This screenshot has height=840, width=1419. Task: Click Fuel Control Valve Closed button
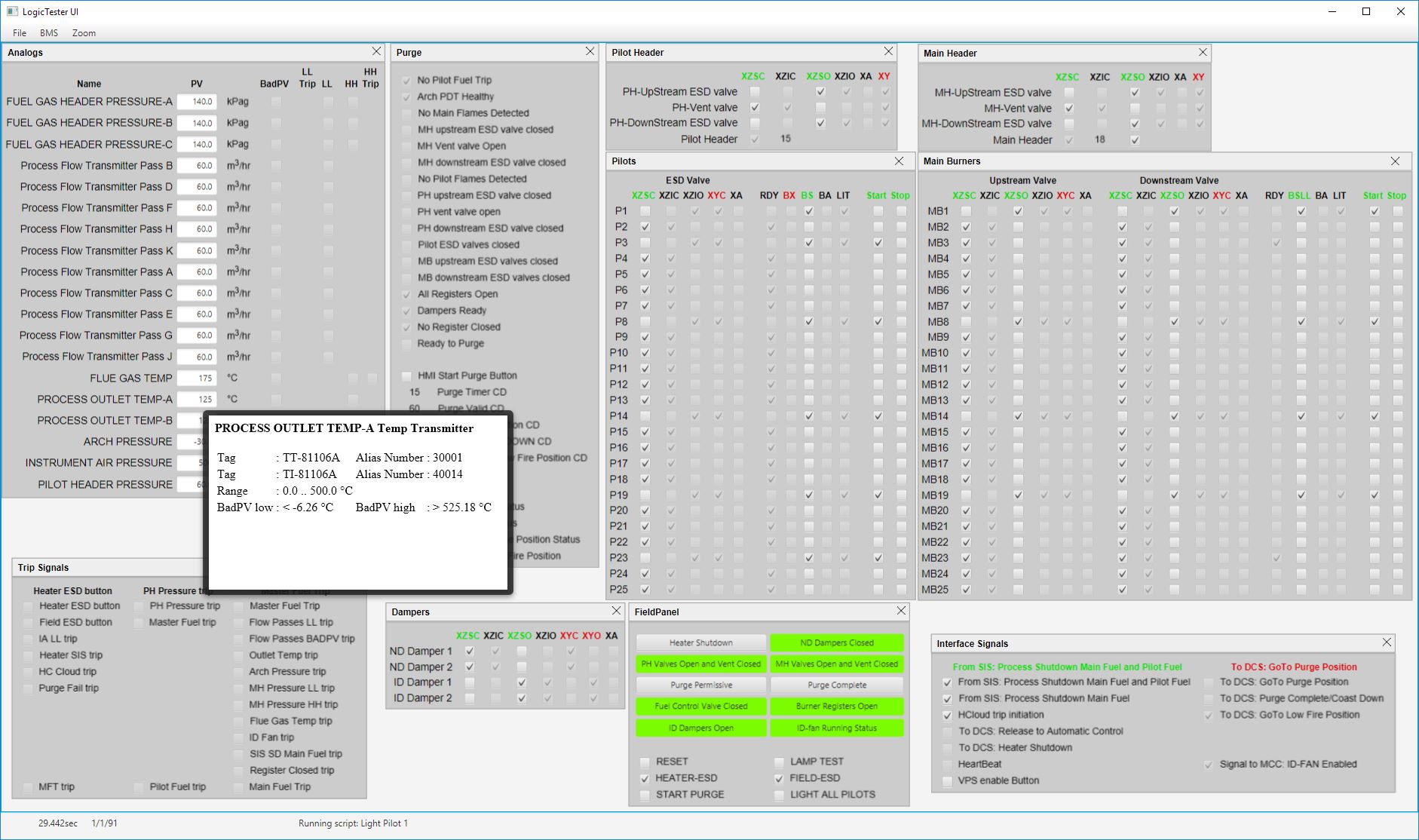pyautogui.click(x=701, y=707)
